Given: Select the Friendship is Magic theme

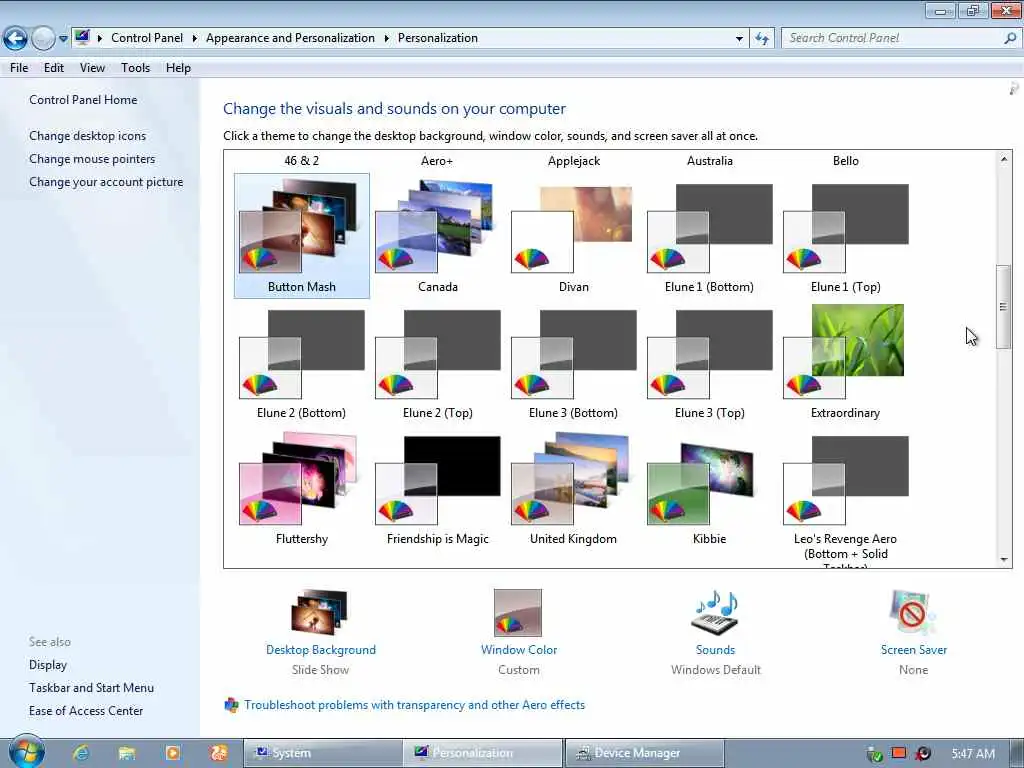Looking at the screenshot, I should 438,488.
